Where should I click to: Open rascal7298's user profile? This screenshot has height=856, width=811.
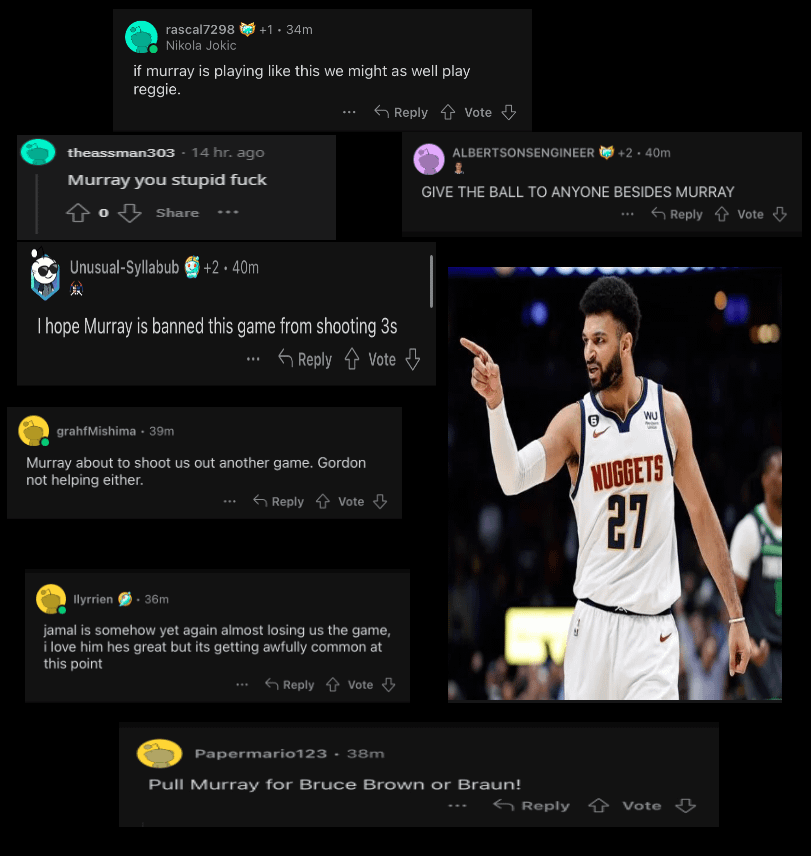pos(200,29)
